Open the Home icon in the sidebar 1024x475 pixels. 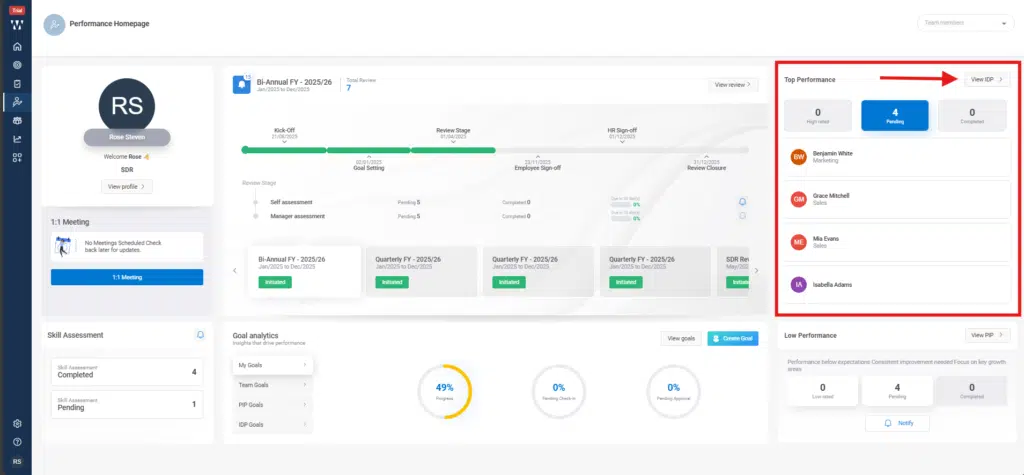(18, 46)
